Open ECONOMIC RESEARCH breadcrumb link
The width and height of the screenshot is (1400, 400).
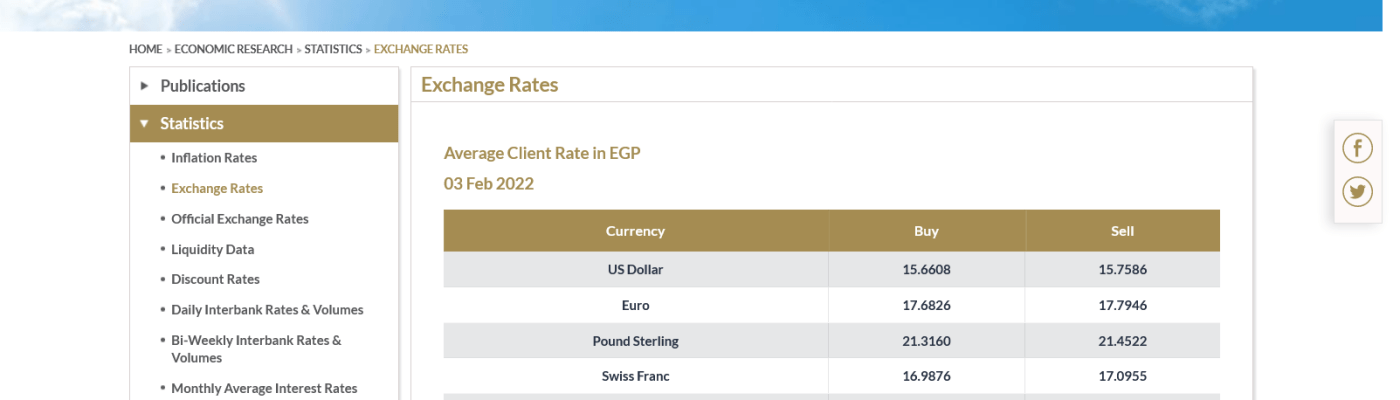coord(233,49)
